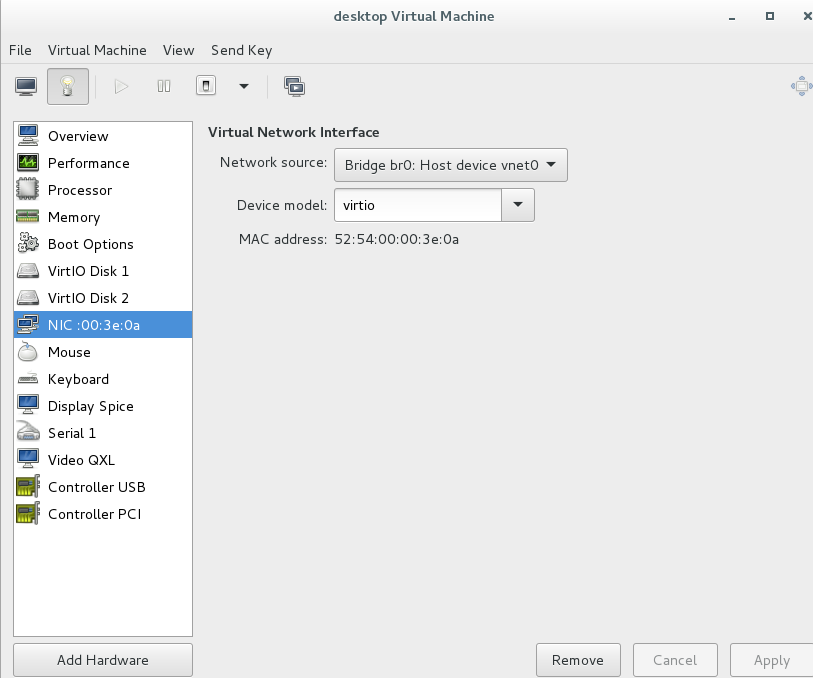Screen dimensions: 813x678
Task: Open the snapshots manager icon
Action: point(295,87)
